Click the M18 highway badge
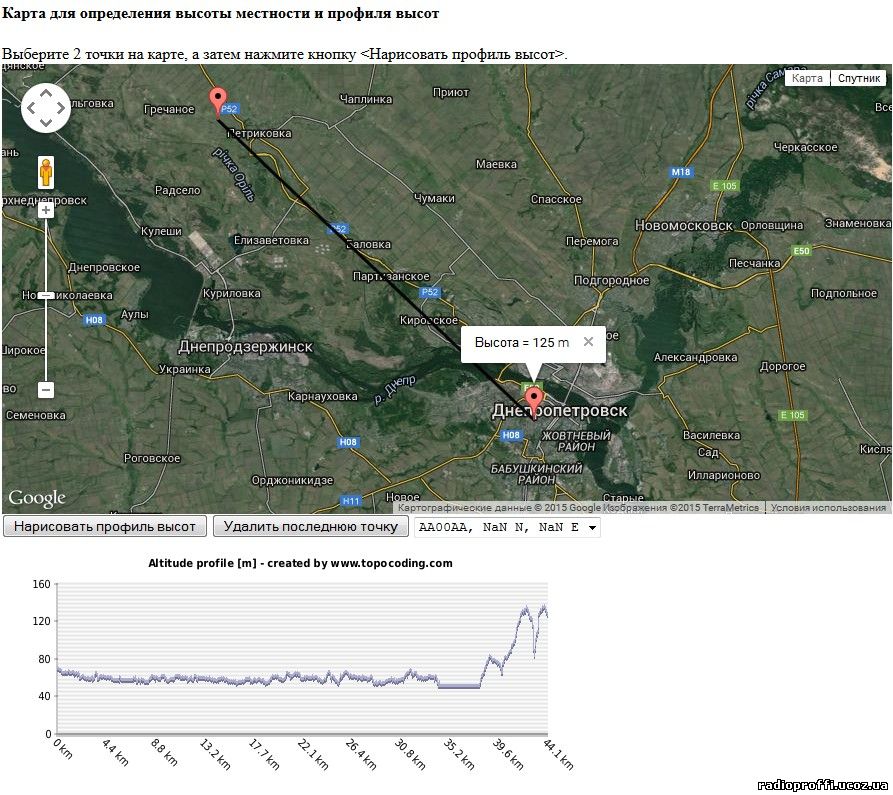Viewport: 893px width, 795px height. click(681, 171)
